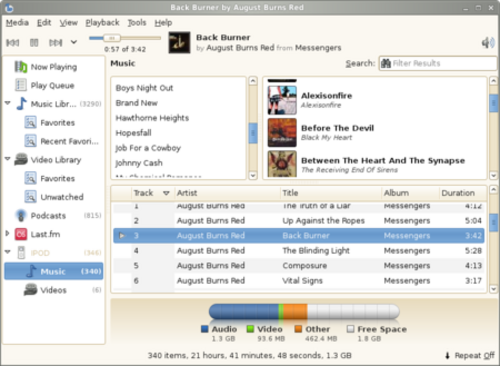This screenshot has width=500, height=366.
Task: Open the Play Queue
Action: (52, 85)
